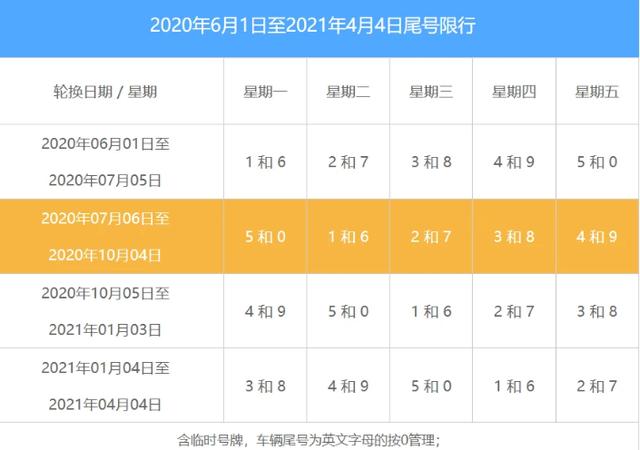Click 4和9 in the 2020年06月01日 row

514,162
